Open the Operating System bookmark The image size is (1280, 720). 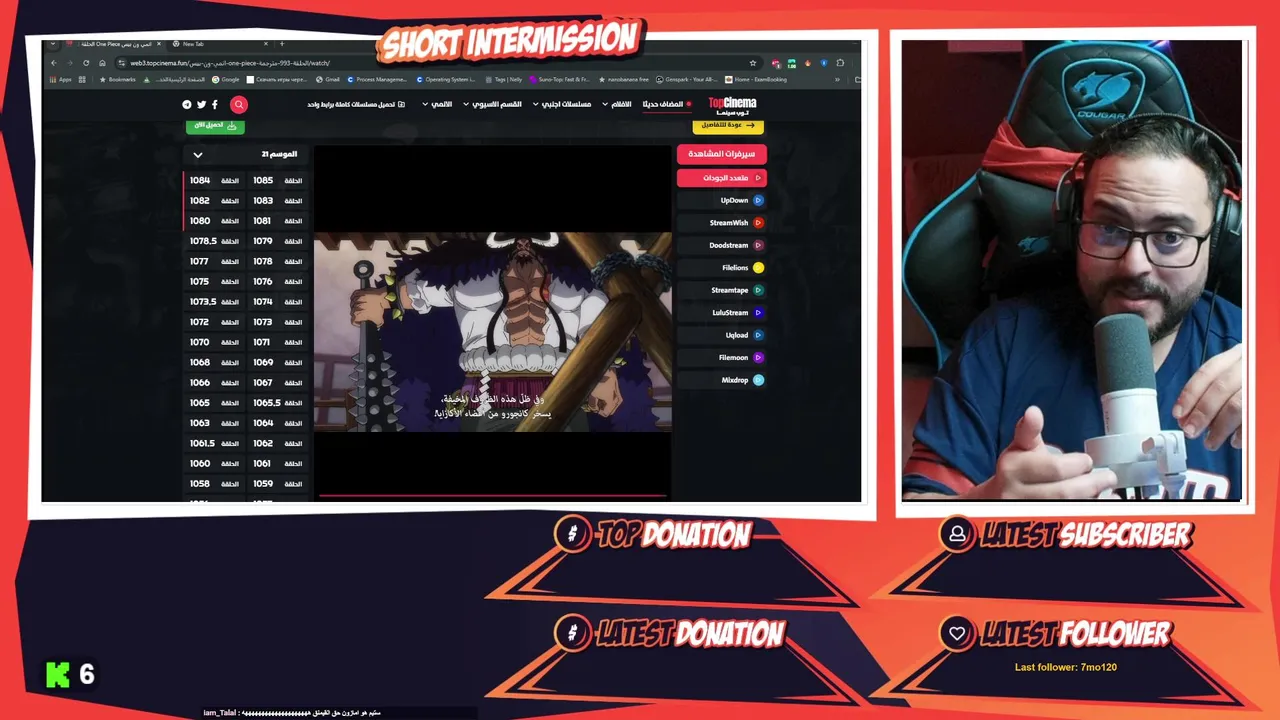[x=446, y=79]
